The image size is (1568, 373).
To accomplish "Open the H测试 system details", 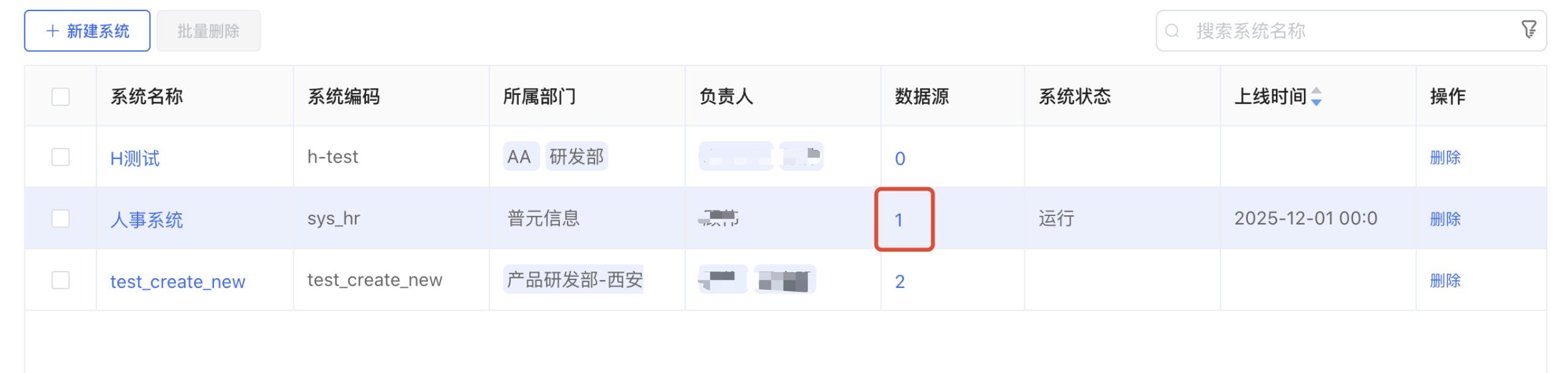I will (134, 158).
